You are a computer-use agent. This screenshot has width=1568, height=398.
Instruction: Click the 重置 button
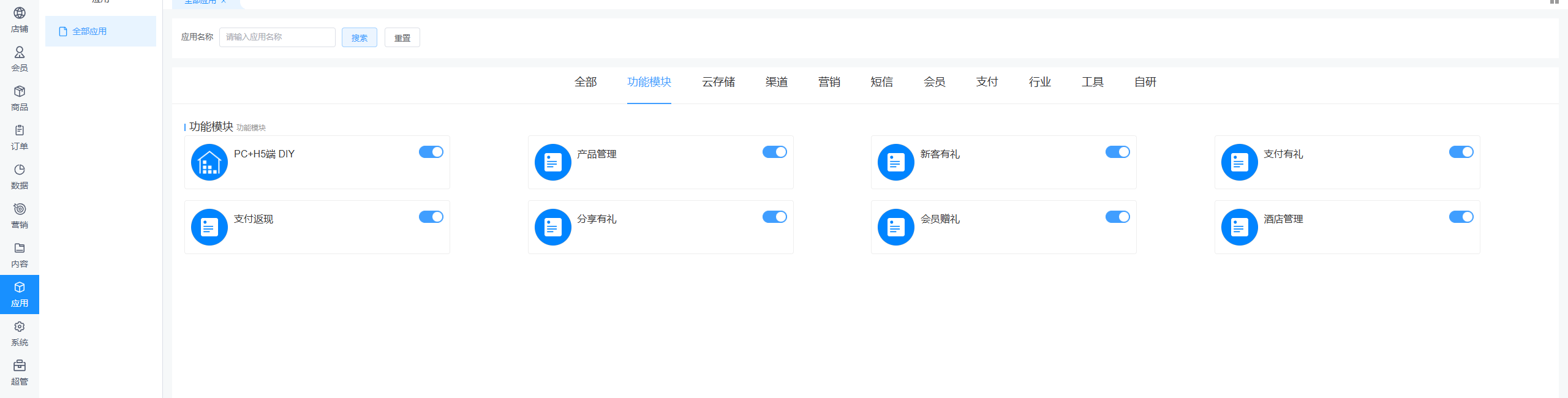[x=402, y=37]
